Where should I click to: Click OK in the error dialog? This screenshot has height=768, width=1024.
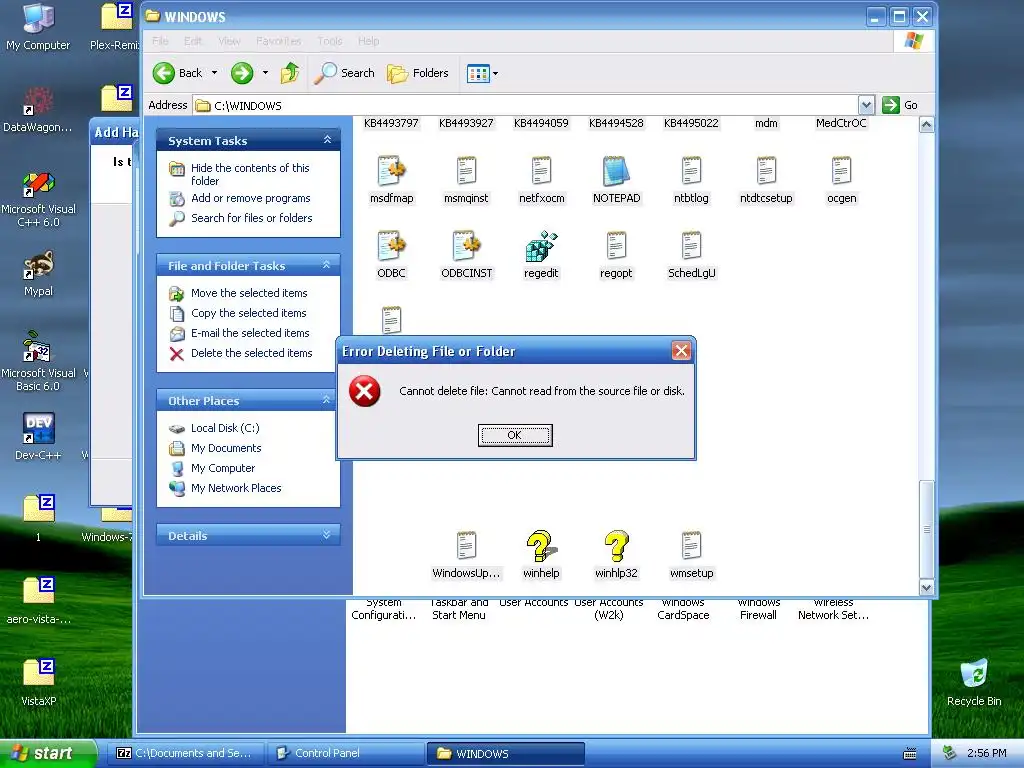[515, 435]
